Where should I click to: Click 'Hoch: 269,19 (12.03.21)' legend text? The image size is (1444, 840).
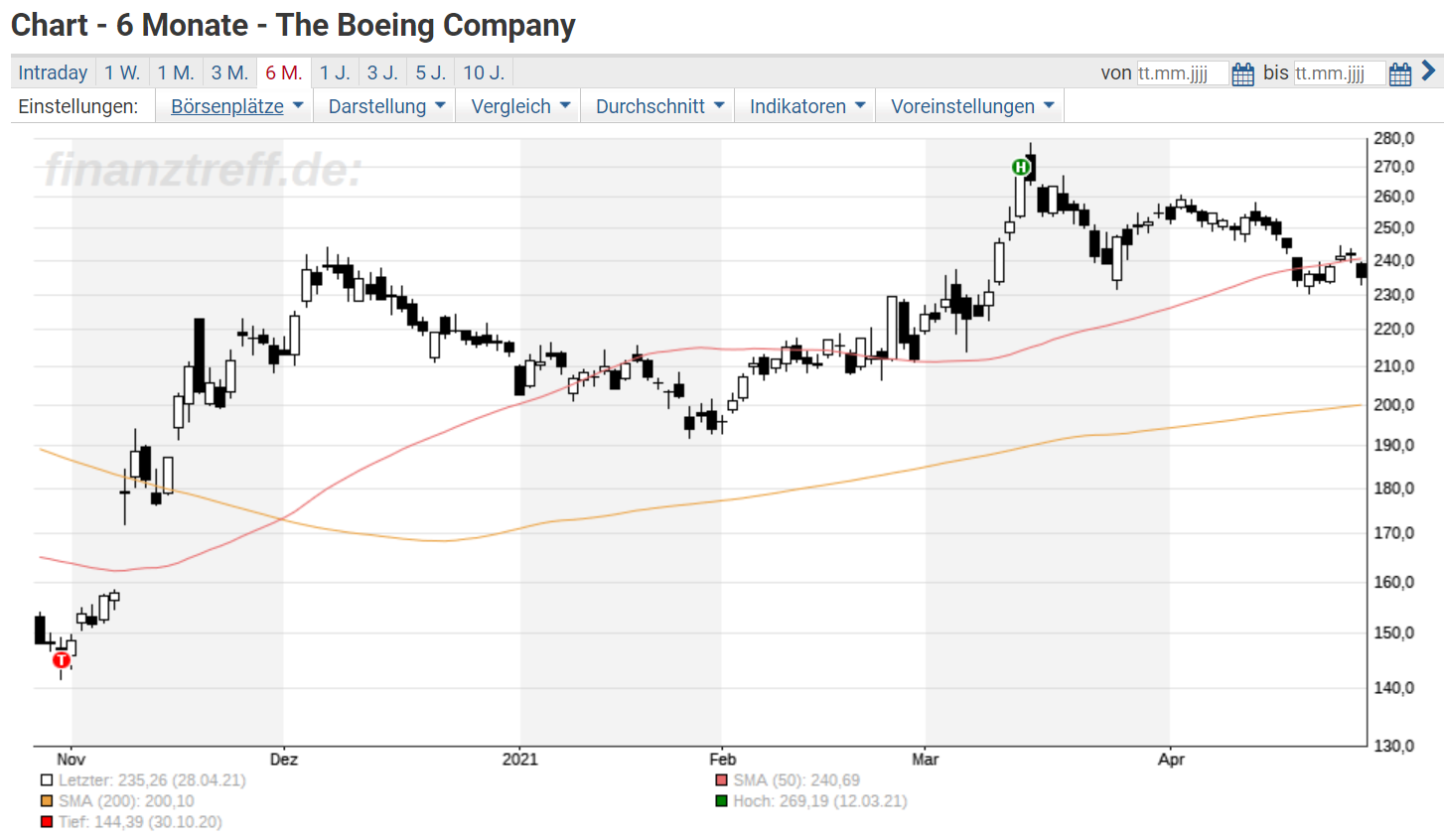pos(820,801)
